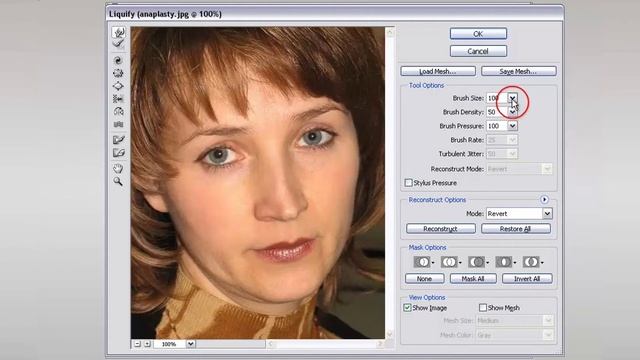This screenshot has width=640, height=360.
Task: Click the None mask button
Action: pyautogui.click(x=424, y=279)
